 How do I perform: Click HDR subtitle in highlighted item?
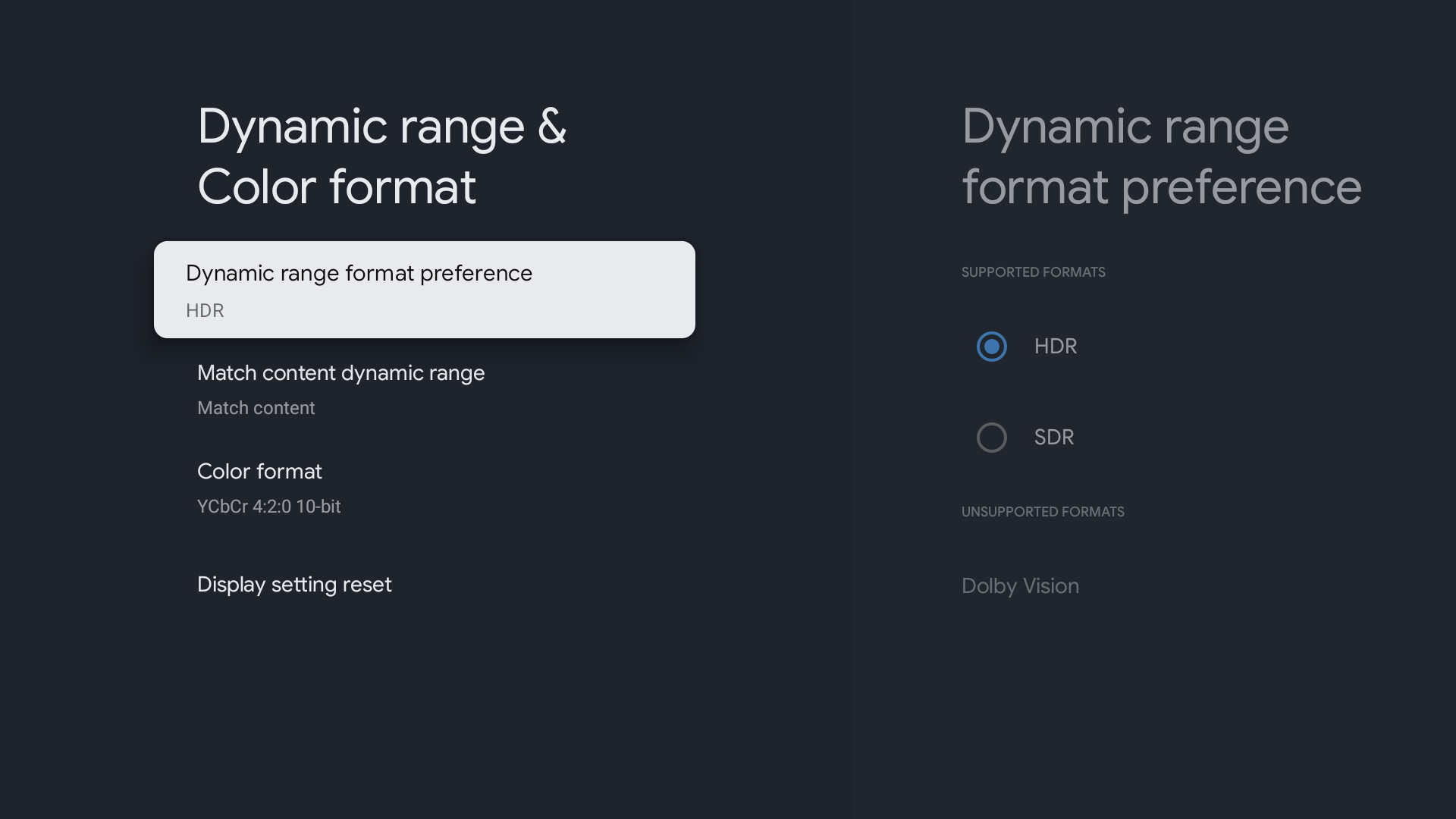point(205,311)
